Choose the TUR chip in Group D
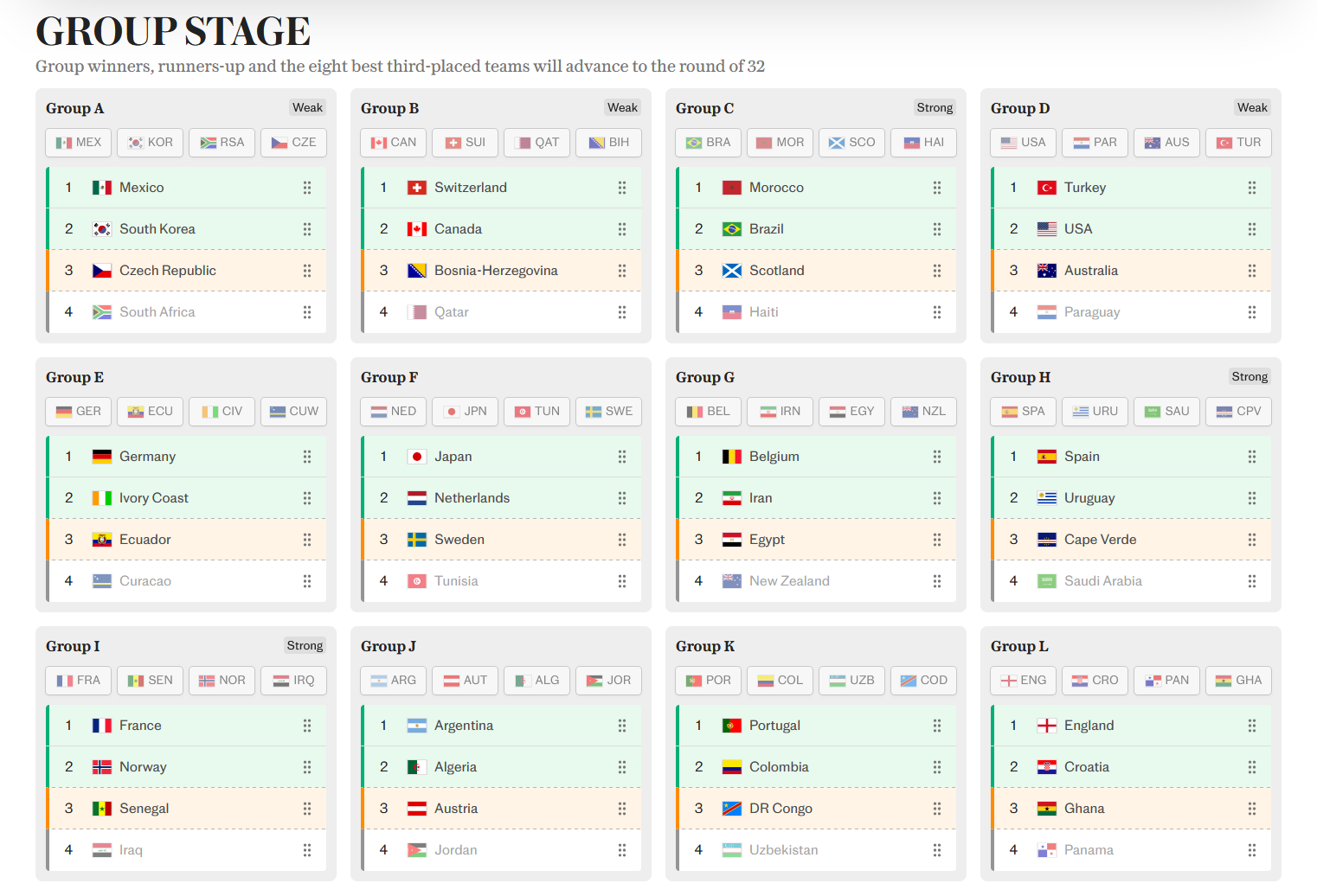Image resolution: width=1317 pixels, height=896 pixels. click(1239, 143)
